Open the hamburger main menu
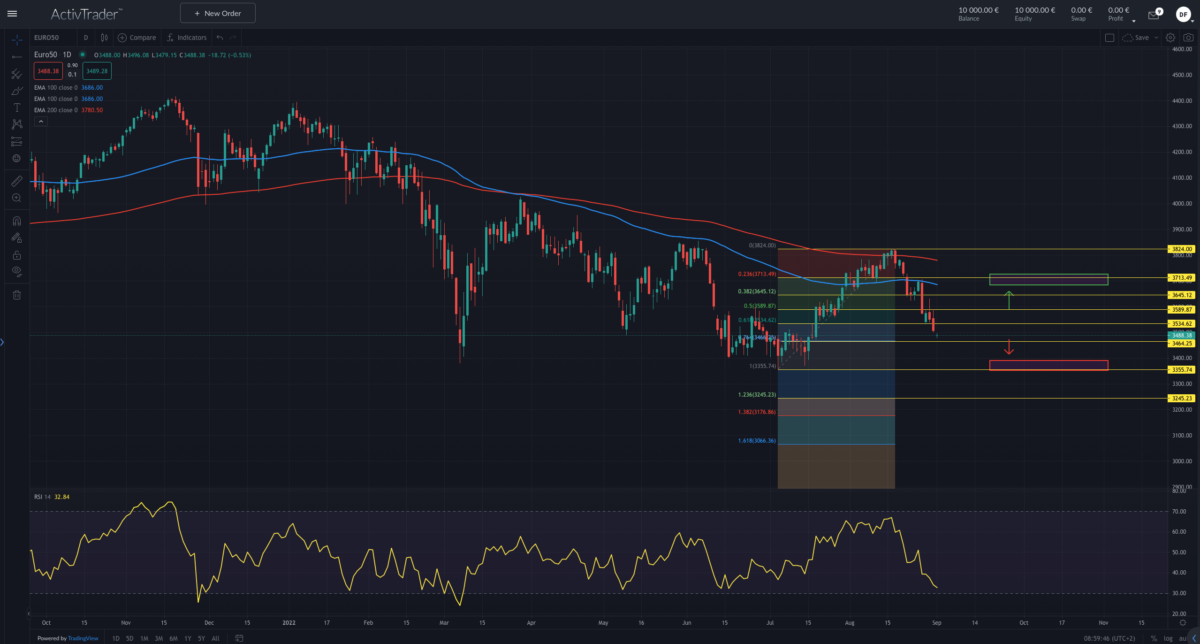The height and width of the screenshot is (644, 1200). point(12,13)
